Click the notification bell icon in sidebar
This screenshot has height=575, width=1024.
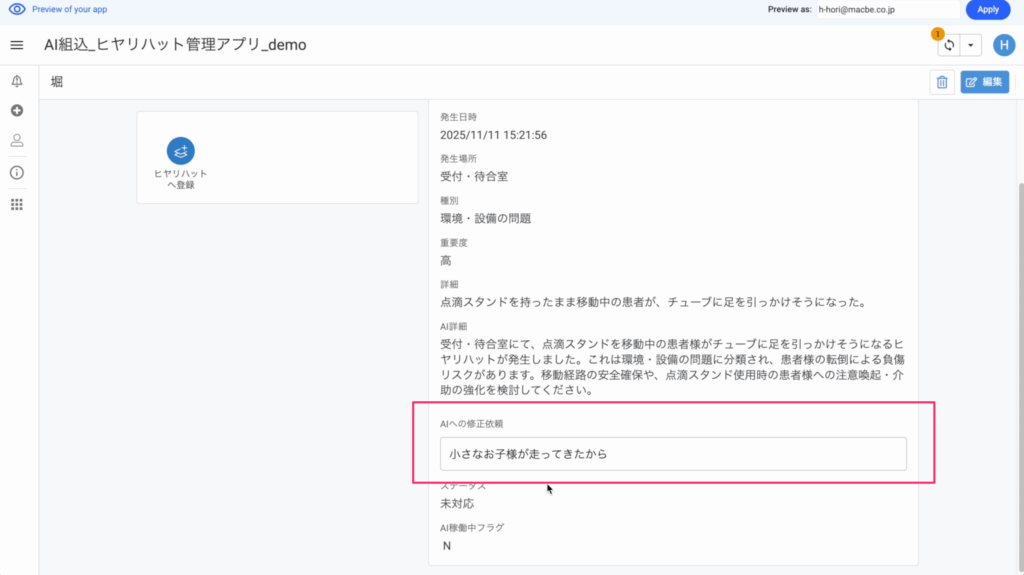point(16,81)
